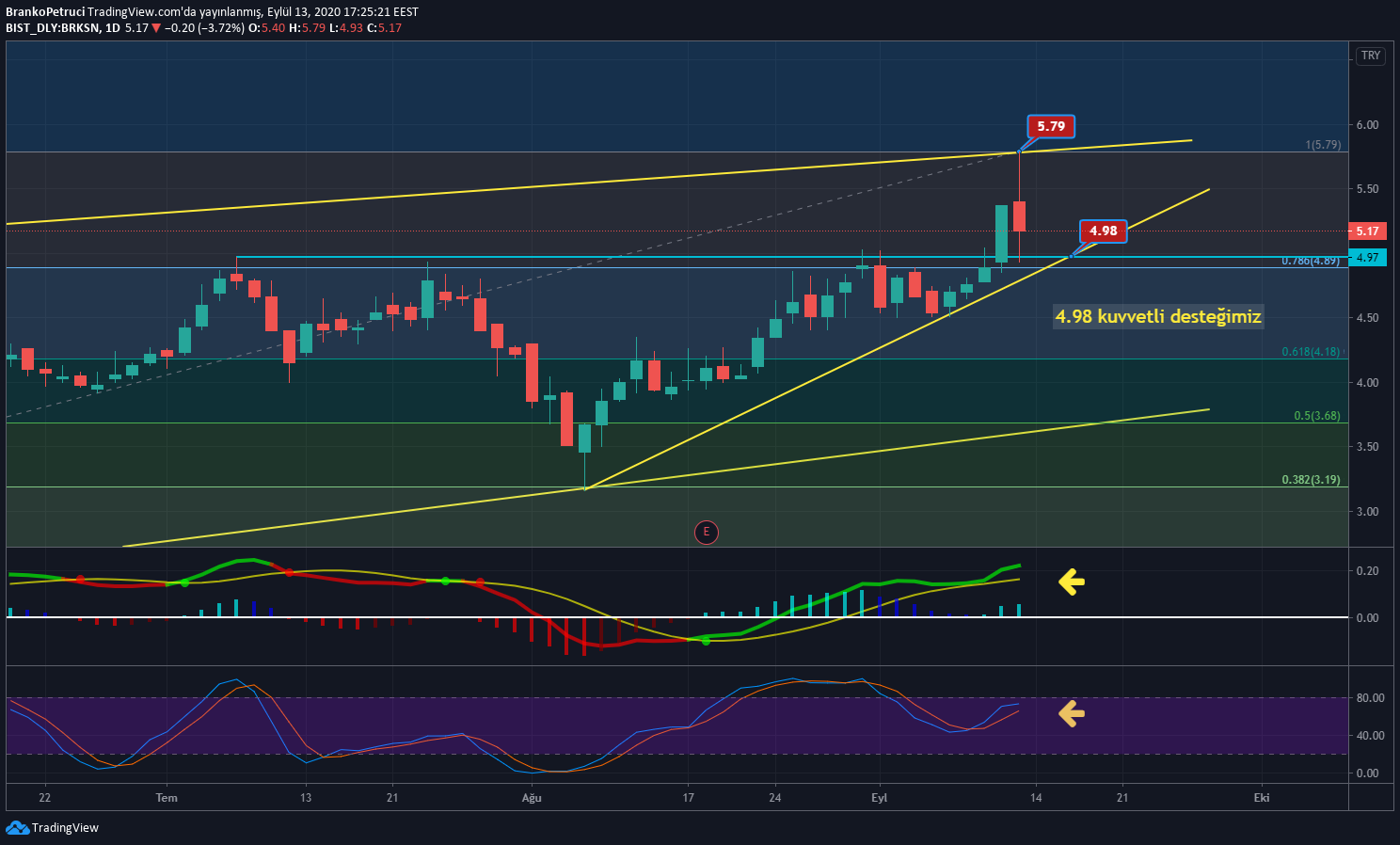
Task: Select the yellow arrow in the MACD pane
Action: [x=1071, y=582]
